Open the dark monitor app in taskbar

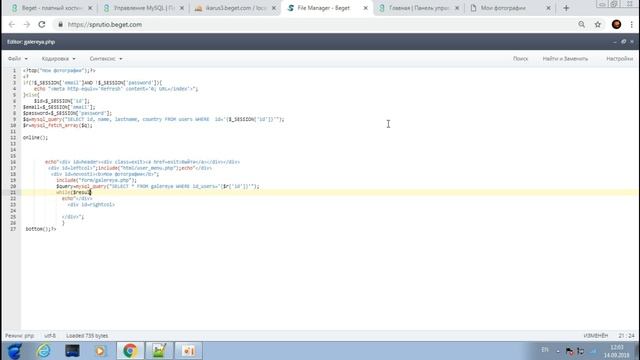tap(72, 351)
